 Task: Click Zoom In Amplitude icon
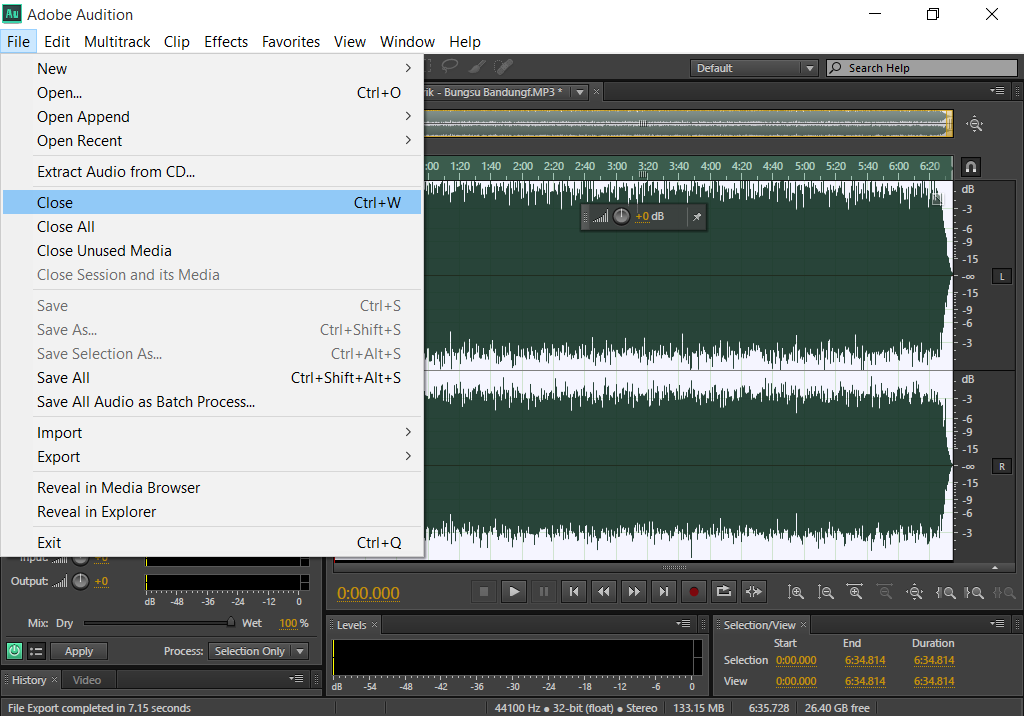[x=795, y=593]
